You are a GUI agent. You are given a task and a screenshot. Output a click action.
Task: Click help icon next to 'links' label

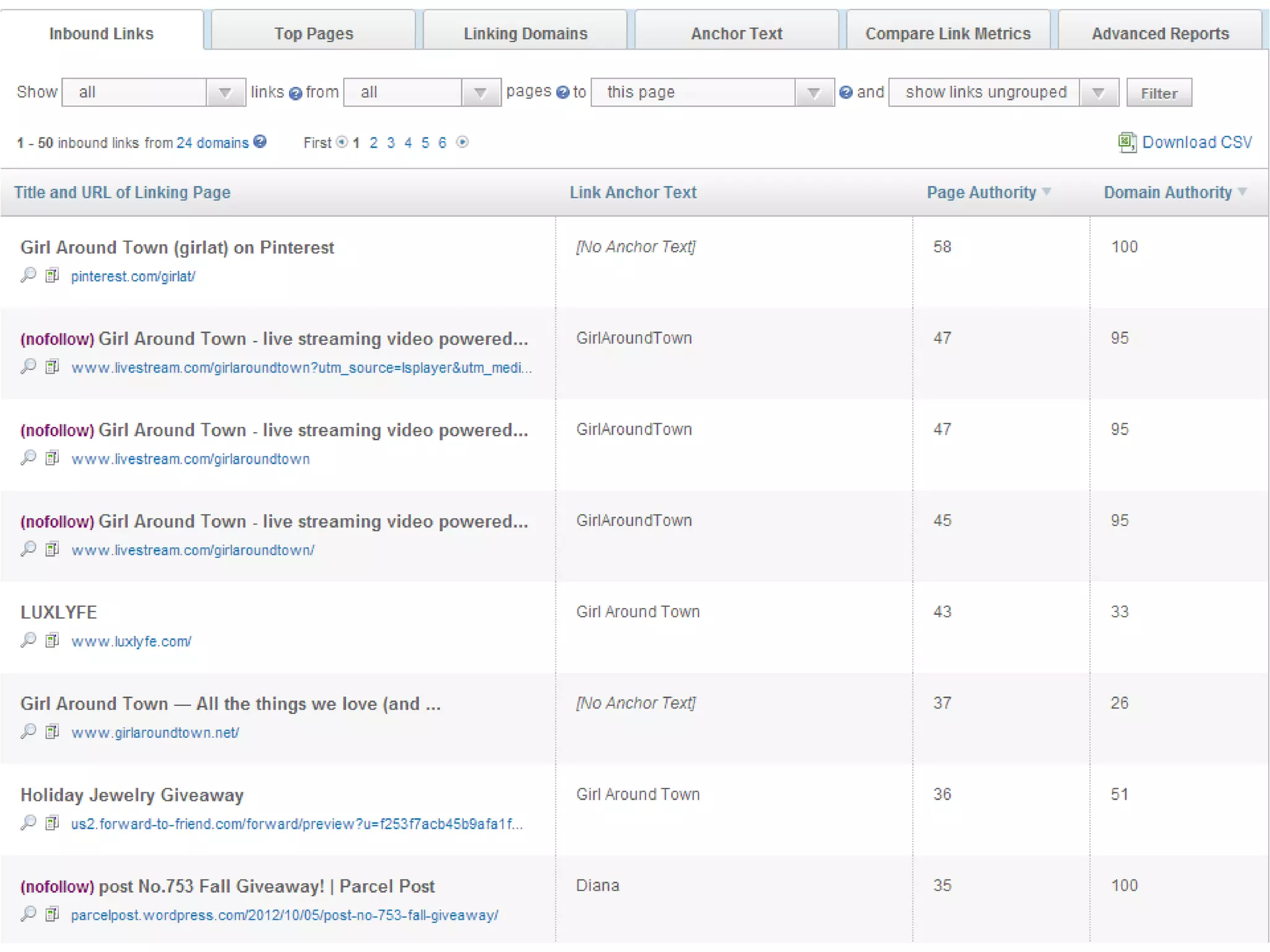296,93
